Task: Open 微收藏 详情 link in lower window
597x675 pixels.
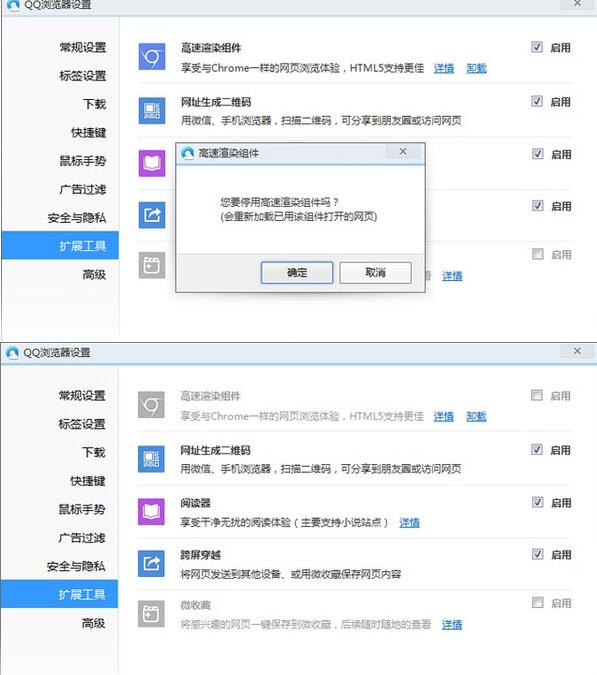Action: click(x=452, y=624)
